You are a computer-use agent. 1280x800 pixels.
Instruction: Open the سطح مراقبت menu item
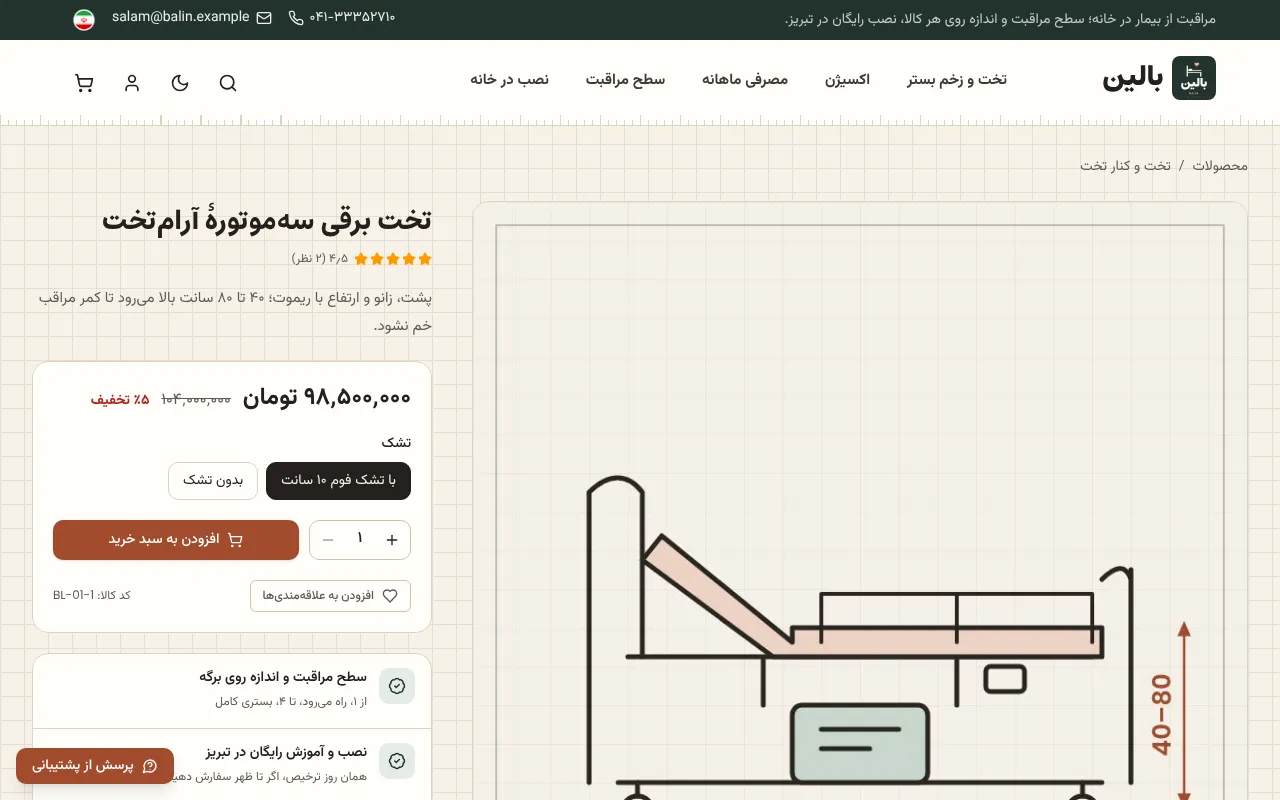point(625,80)
